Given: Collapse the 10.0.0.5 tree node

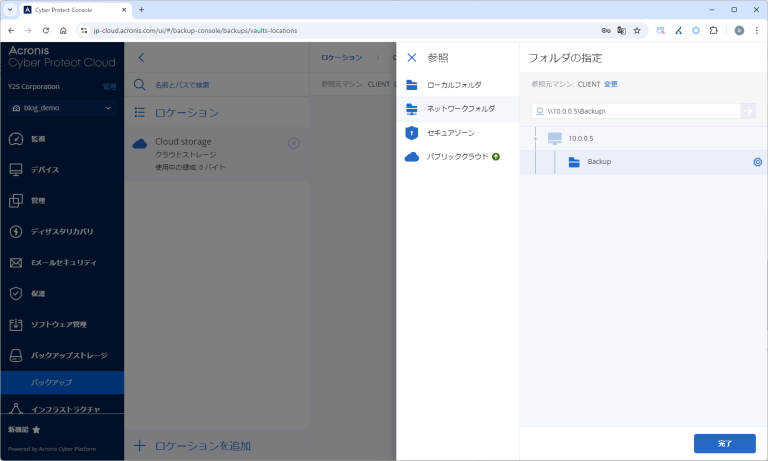Looking at the screenshot, I should tap(537, 137).
